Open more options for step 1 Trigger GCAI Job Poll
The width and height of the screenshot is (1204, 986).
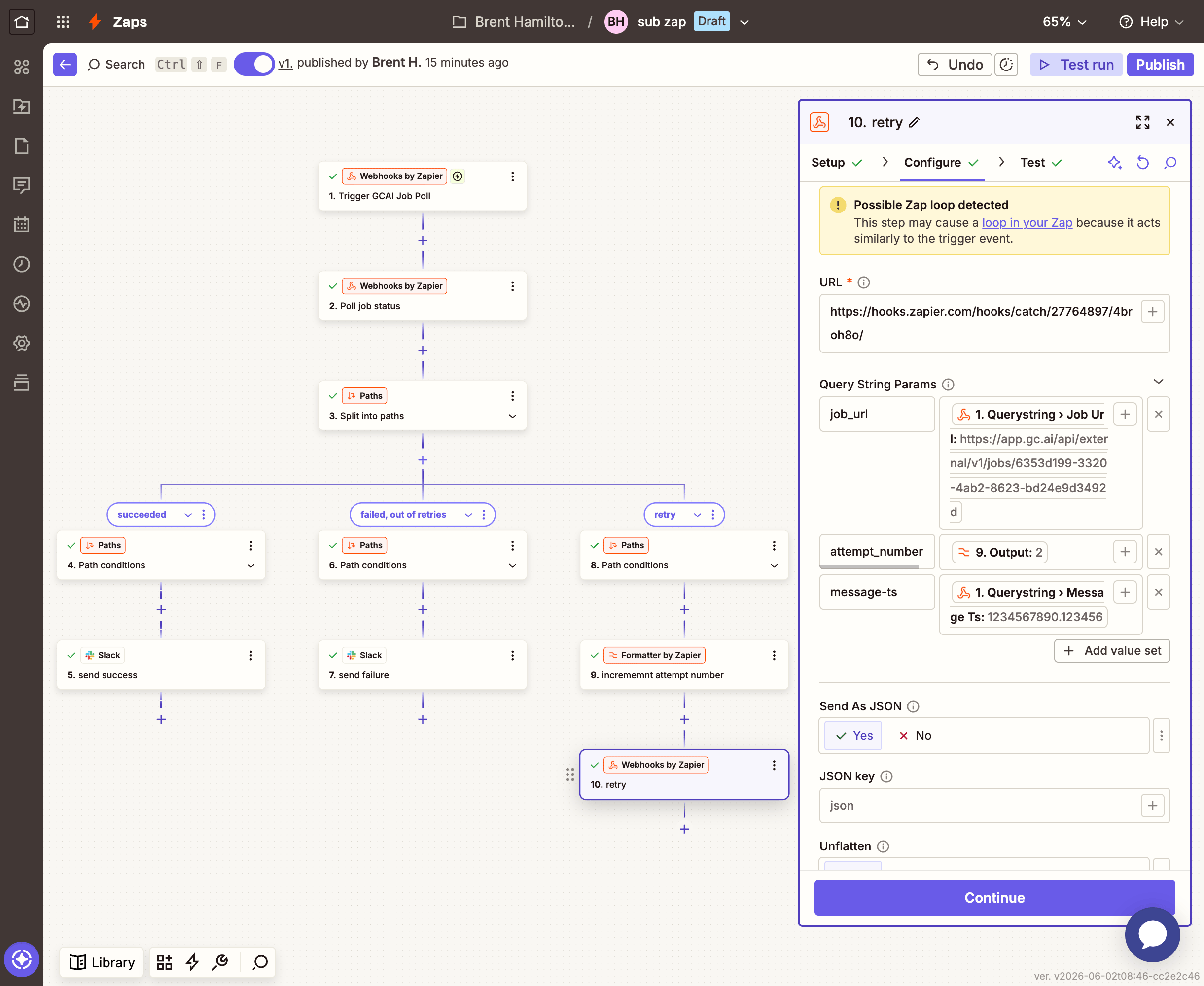tap(512, 176)
